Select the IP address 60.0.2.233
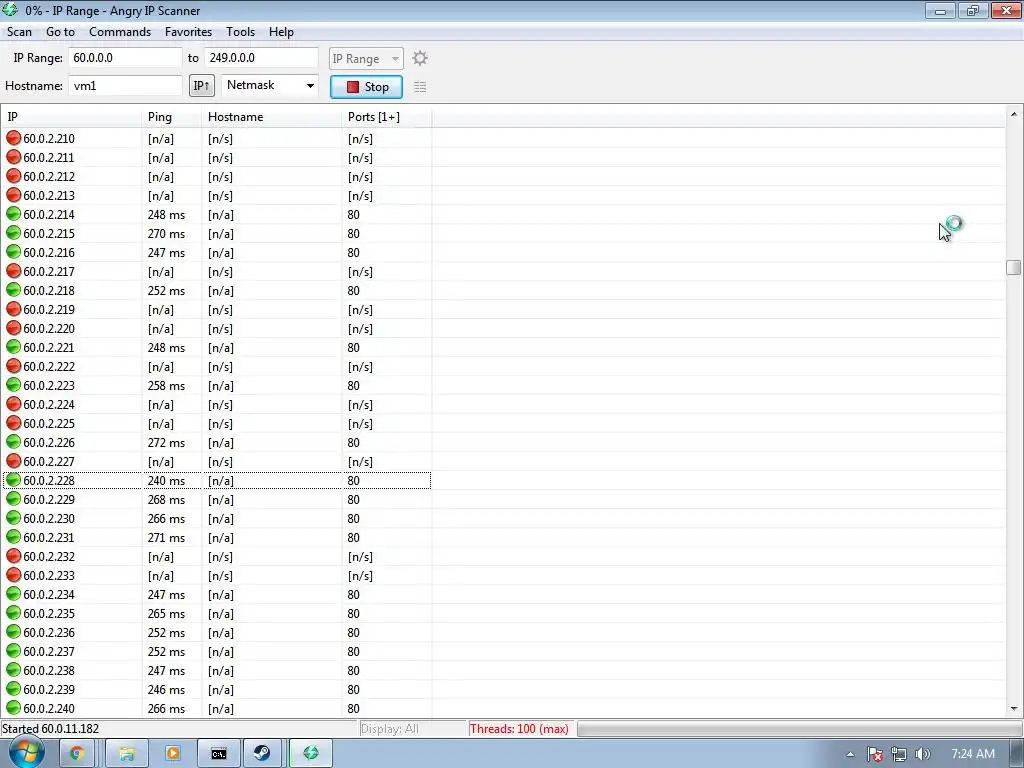The width and height of the screenshot is (1024, 768). [x=49, y=575]
